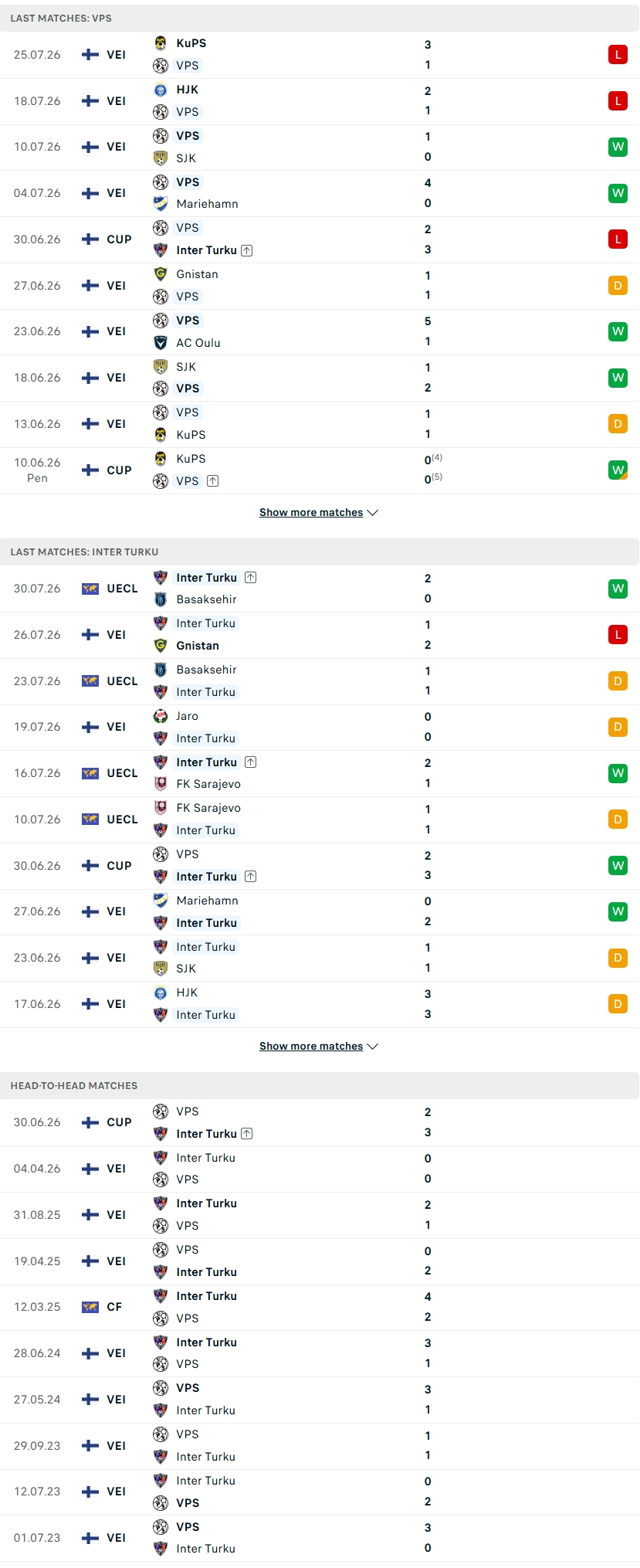Viewport: 640px width, 1568px height.
Task: Click the date 17.06.26 in Inter Turku matches
Action: (37, 1004)
